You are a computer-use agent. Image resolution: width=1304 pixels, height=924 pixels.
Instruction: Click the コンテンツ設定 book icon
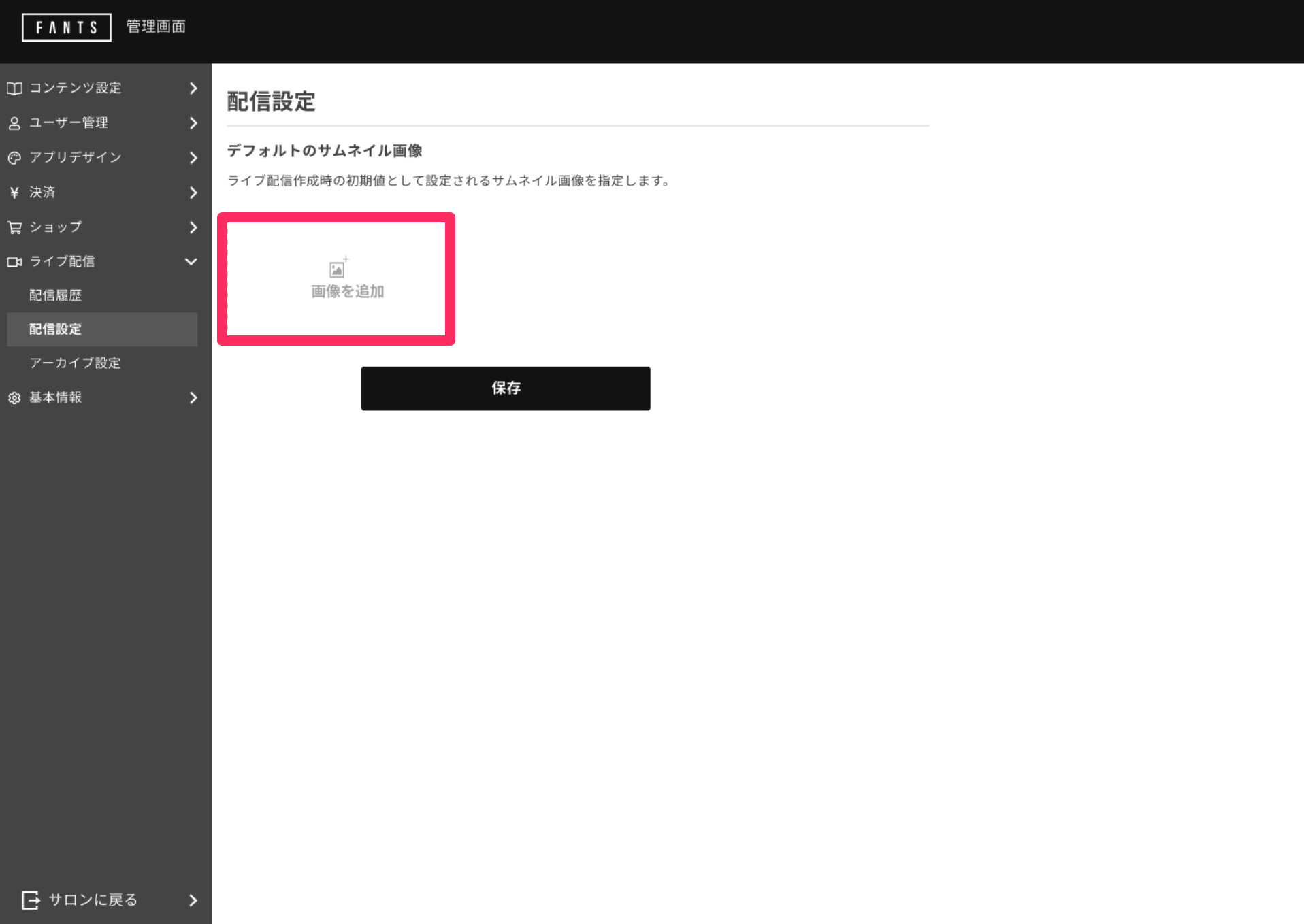(x=14, y=88)
